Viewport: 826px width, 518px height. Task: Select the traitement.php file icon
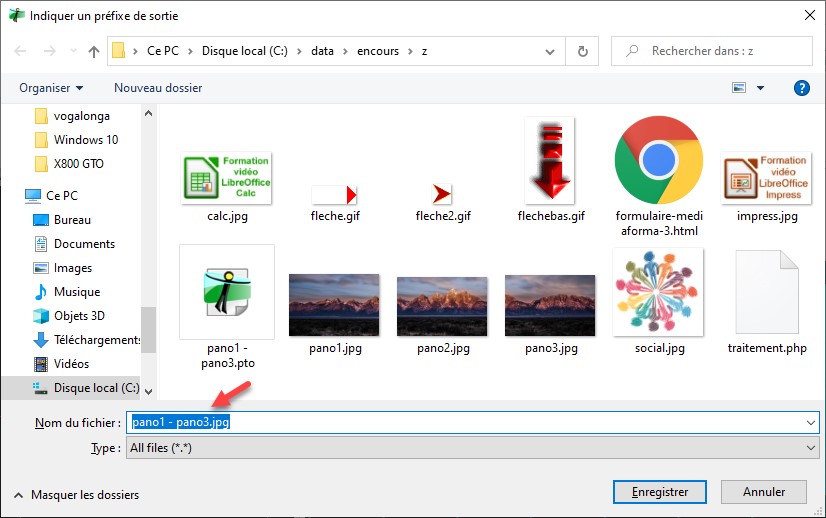click(767, 292)
